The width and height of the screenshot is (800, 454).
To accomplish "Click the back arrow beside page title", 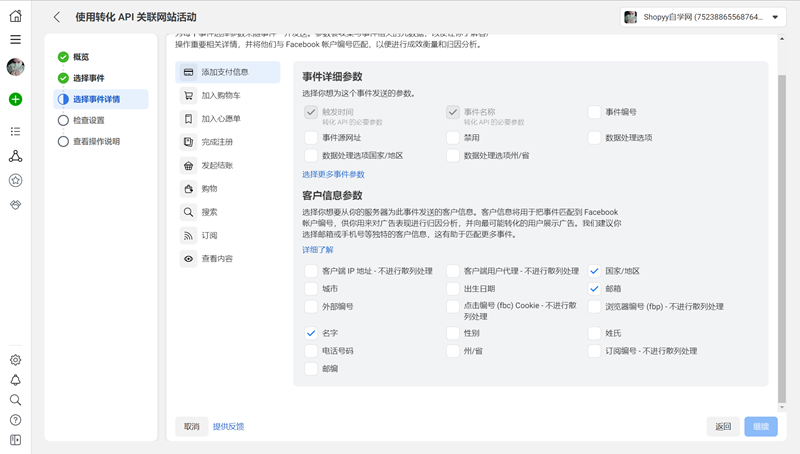I will [57, 17].
